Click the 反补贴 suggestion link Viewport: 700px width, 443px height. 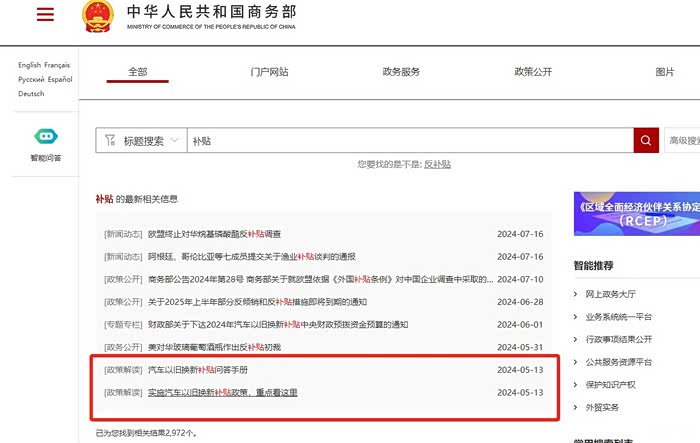point(437,164)
